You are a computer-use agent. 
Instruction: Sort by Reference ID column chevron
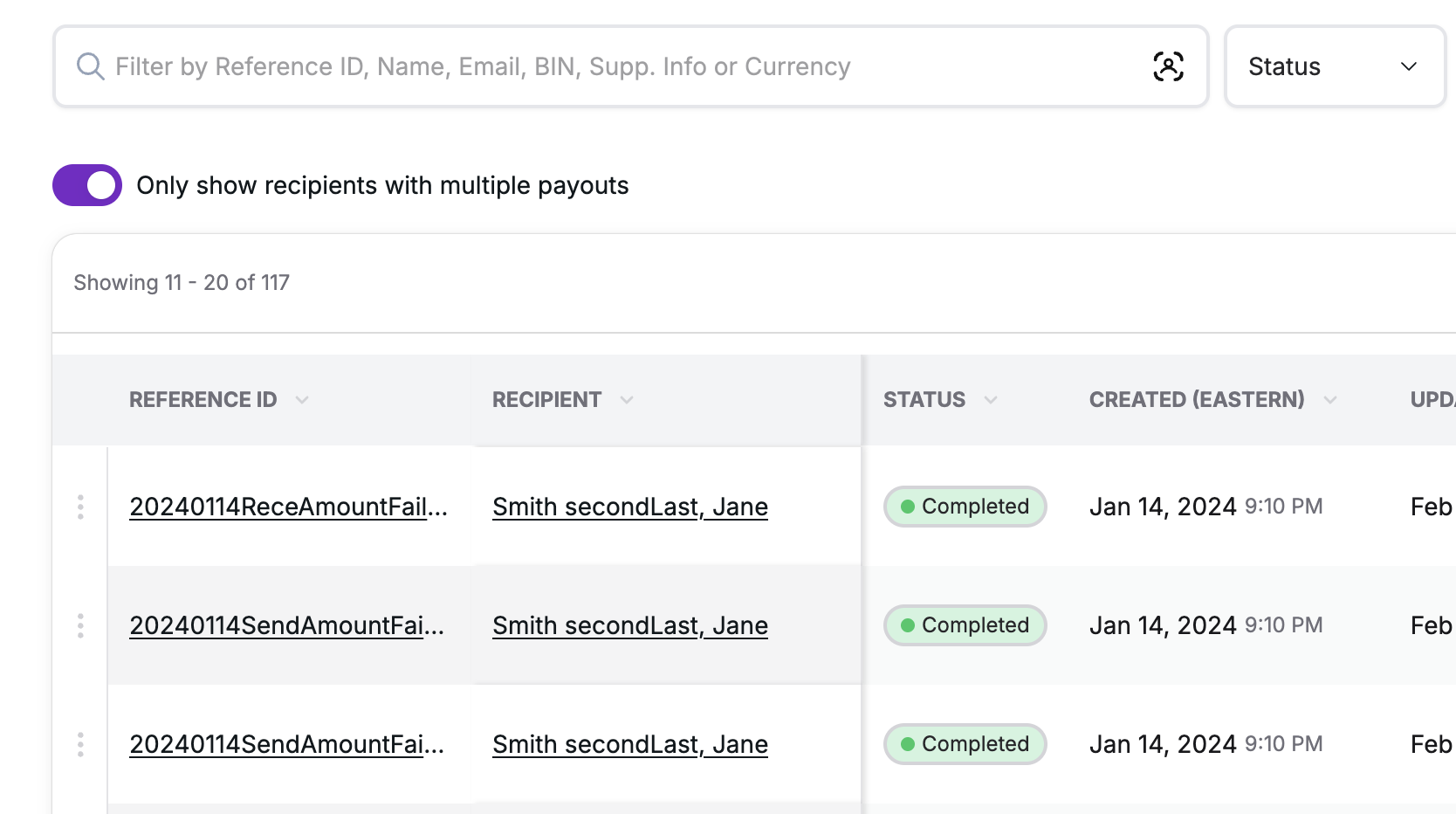[302, 400]
